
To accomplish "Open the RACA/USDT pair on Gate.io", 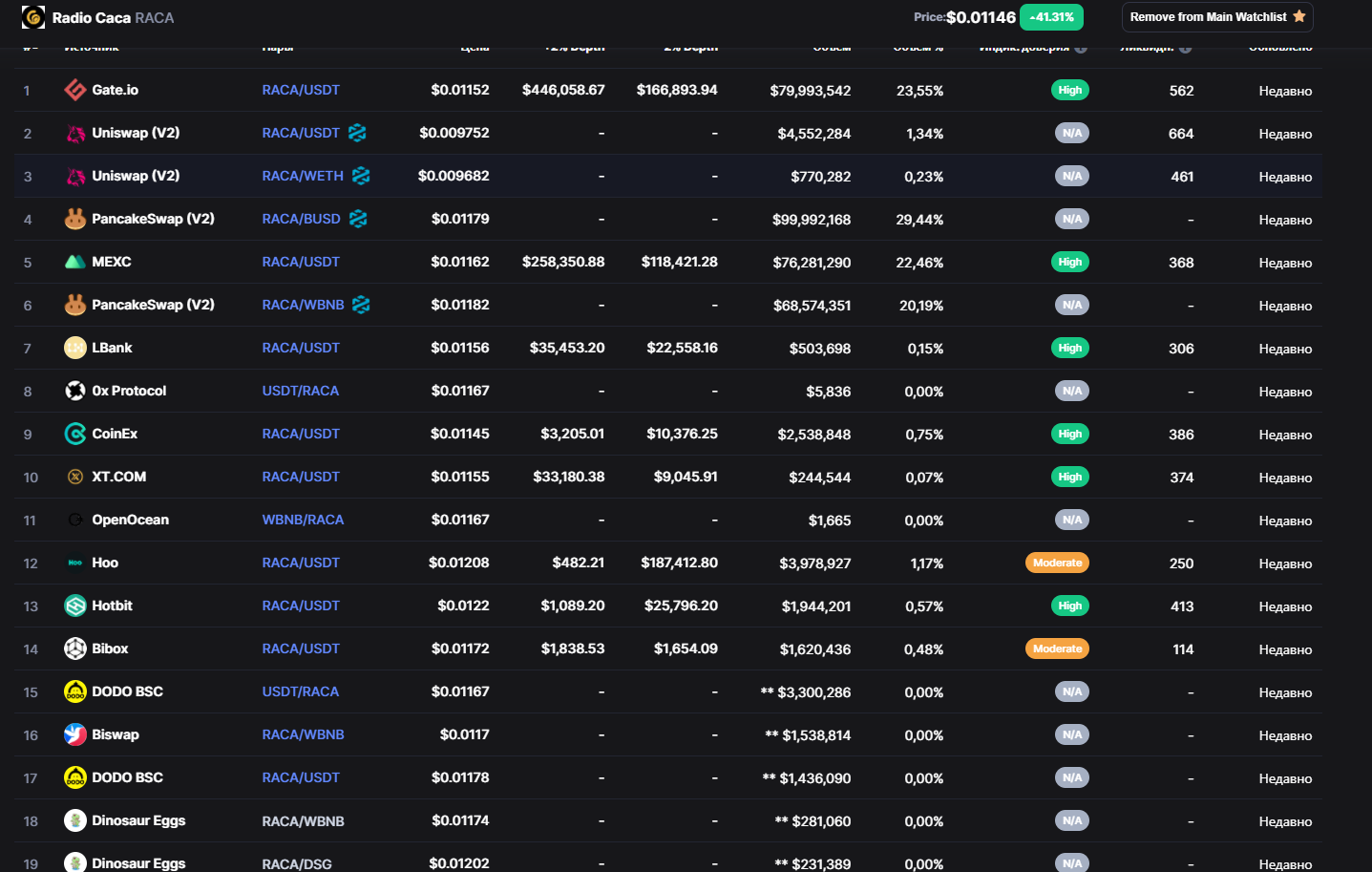I will tap(301, 90).
